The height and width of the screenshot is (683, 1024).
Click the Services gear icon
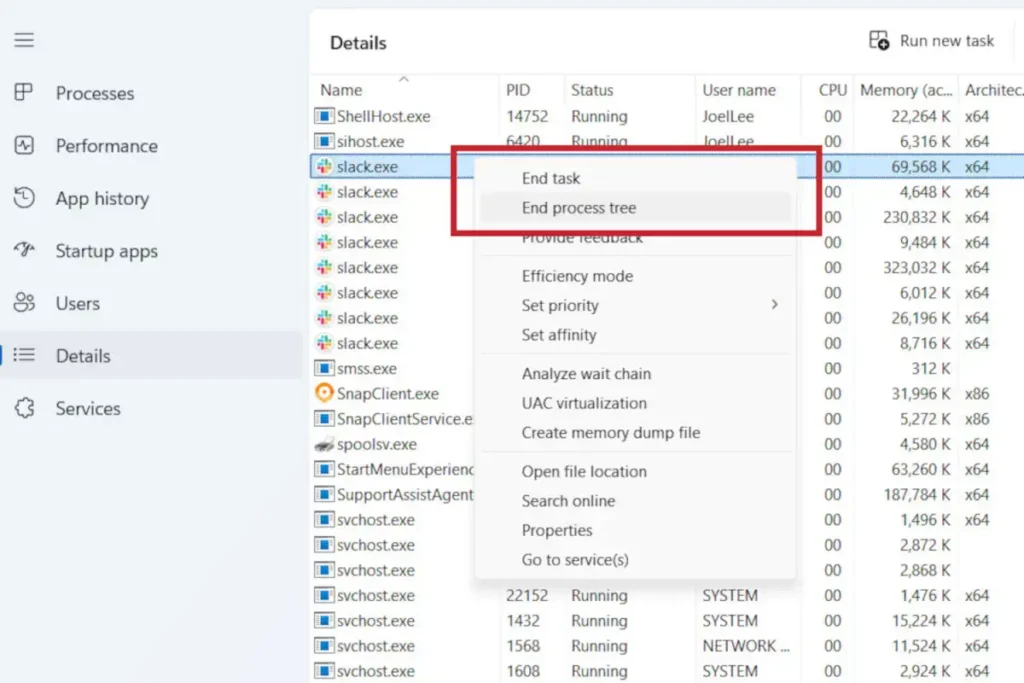pyautogui.click(x=24, y=408)
